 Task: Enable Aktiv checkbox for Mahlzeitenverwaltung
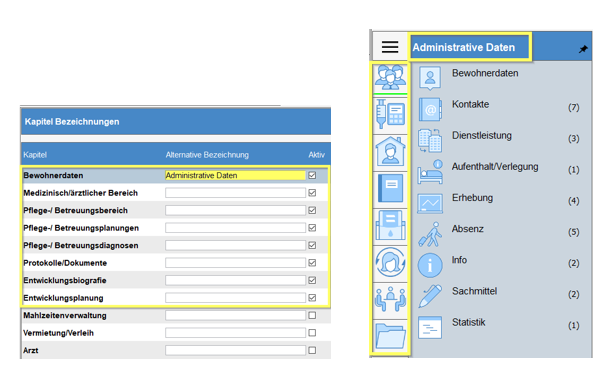click(x=312, y=315)
